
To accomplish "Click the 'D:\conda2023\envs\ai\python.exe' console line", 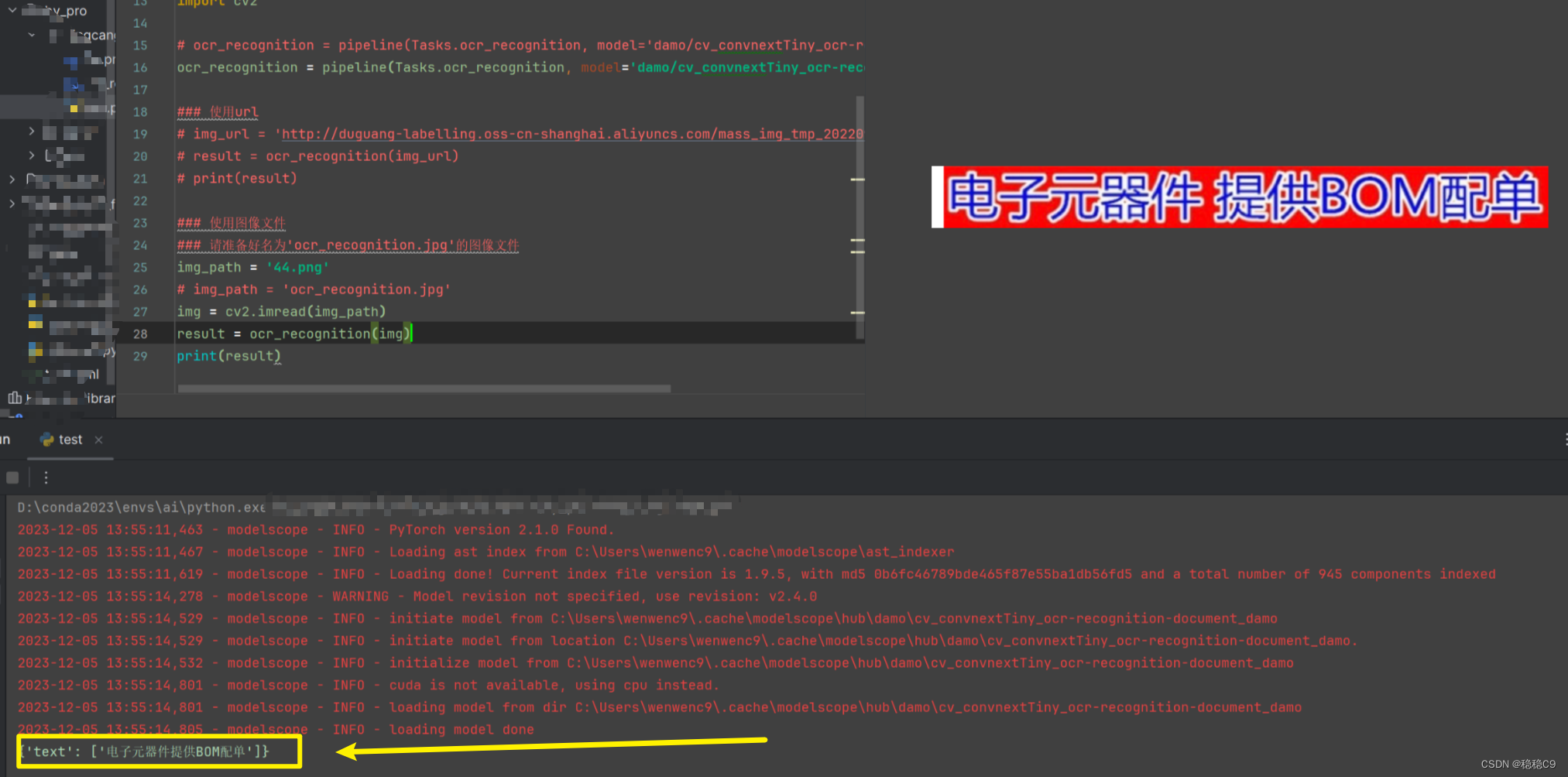I will pos(142,508).
